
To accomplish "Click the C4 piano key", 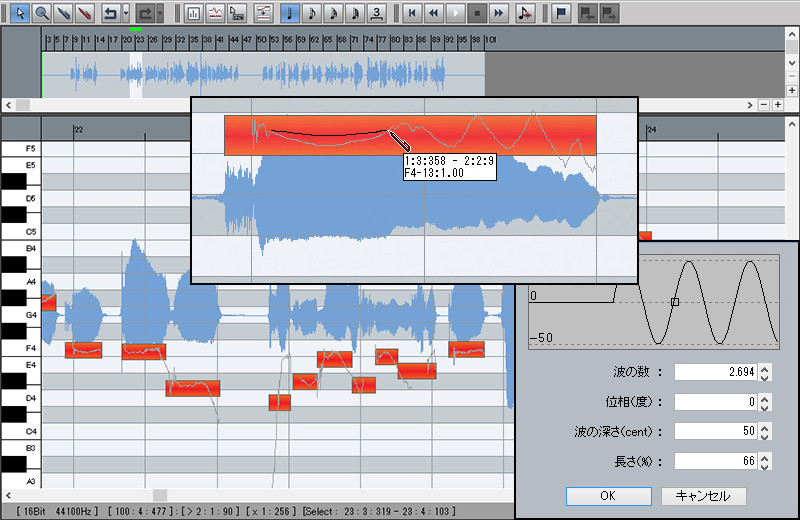I will tap(20, 431).
